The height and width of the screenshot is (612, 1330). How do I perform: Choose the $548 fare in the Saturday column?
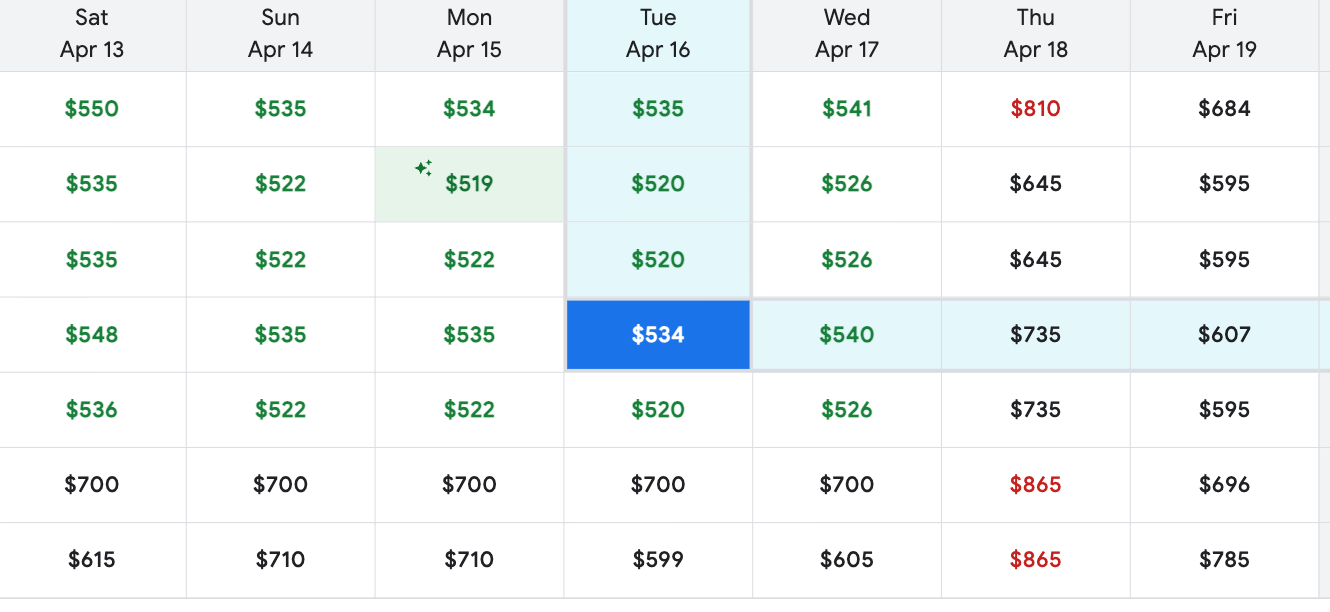(x=92, y=335)
